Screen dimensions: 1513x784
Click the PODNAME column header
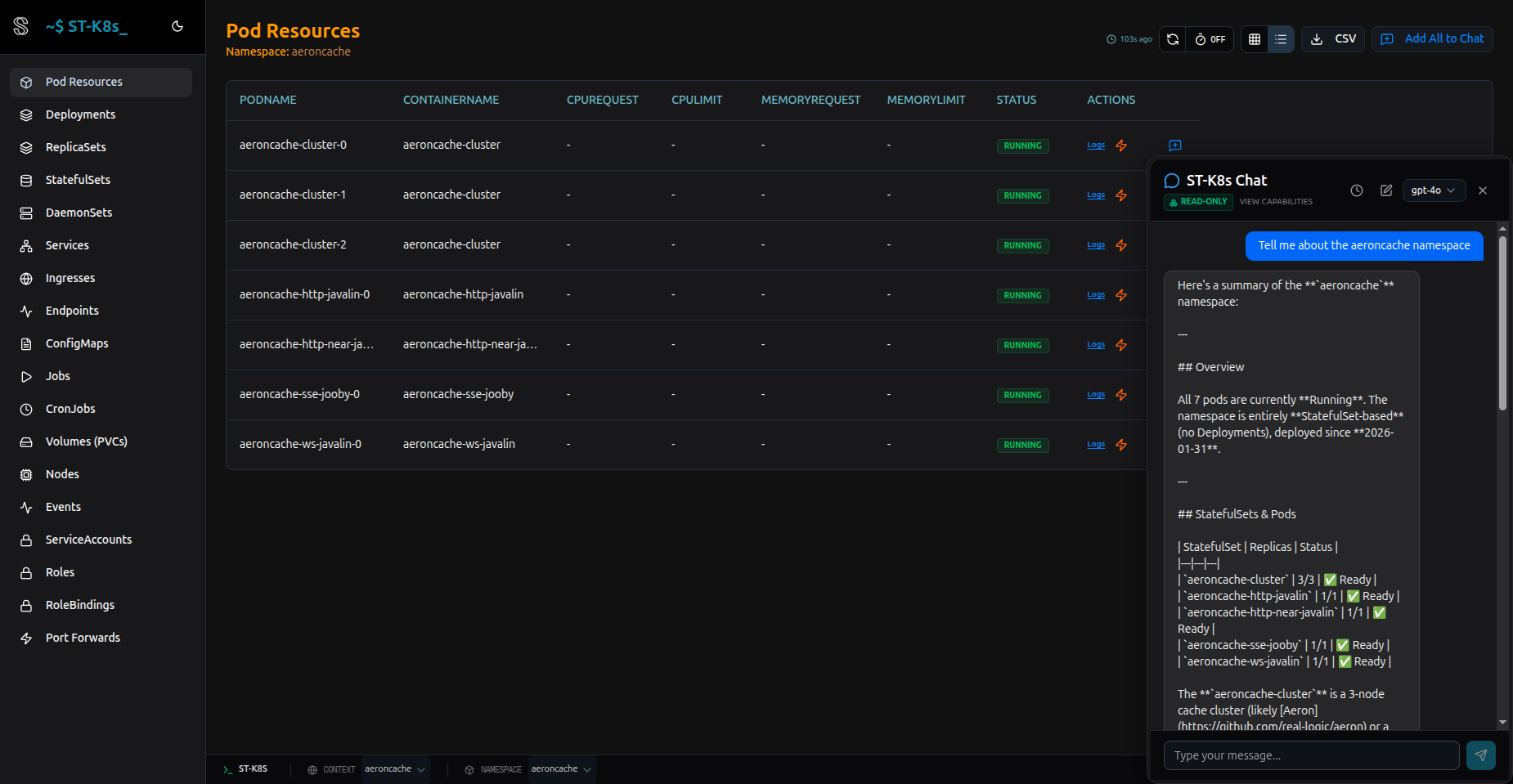pyautogui.click(x=268, y=100)
